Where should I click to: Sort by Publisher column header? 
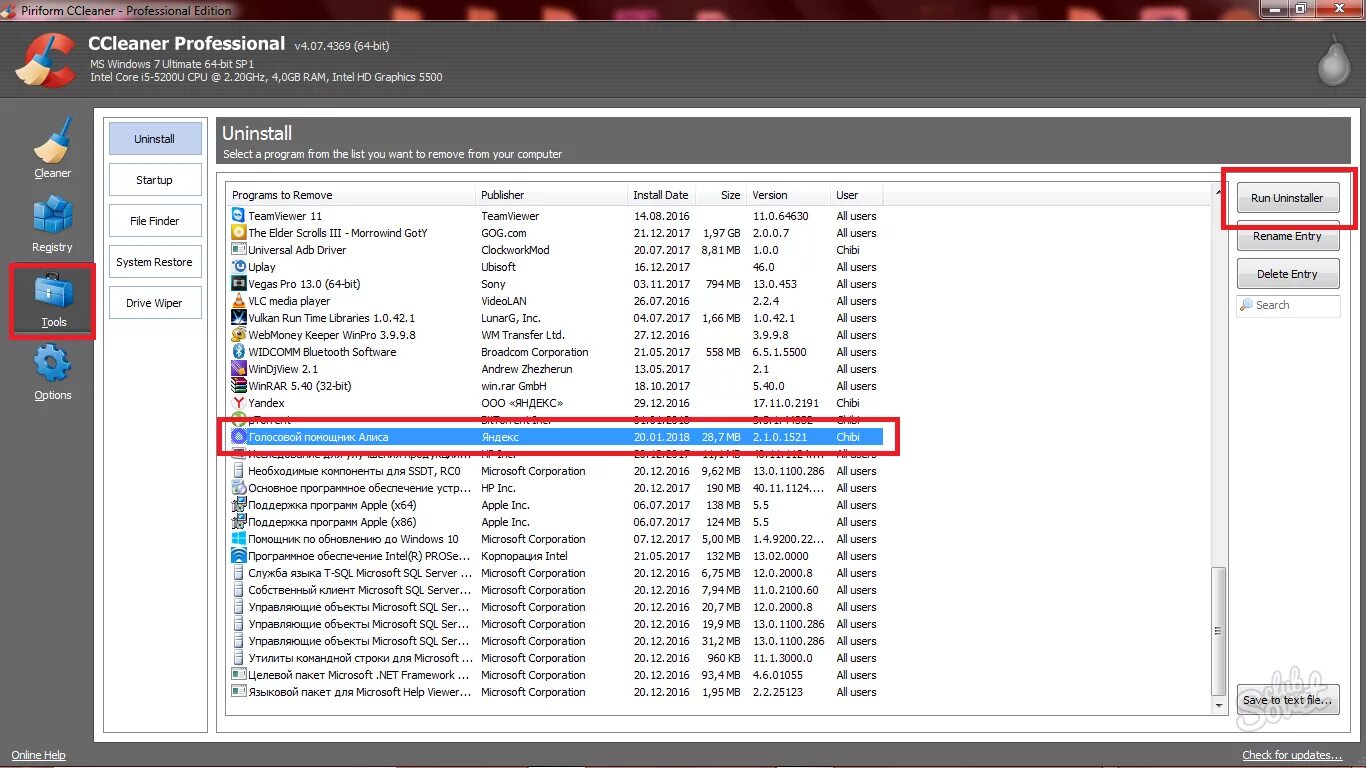click(x=552, y=195)
